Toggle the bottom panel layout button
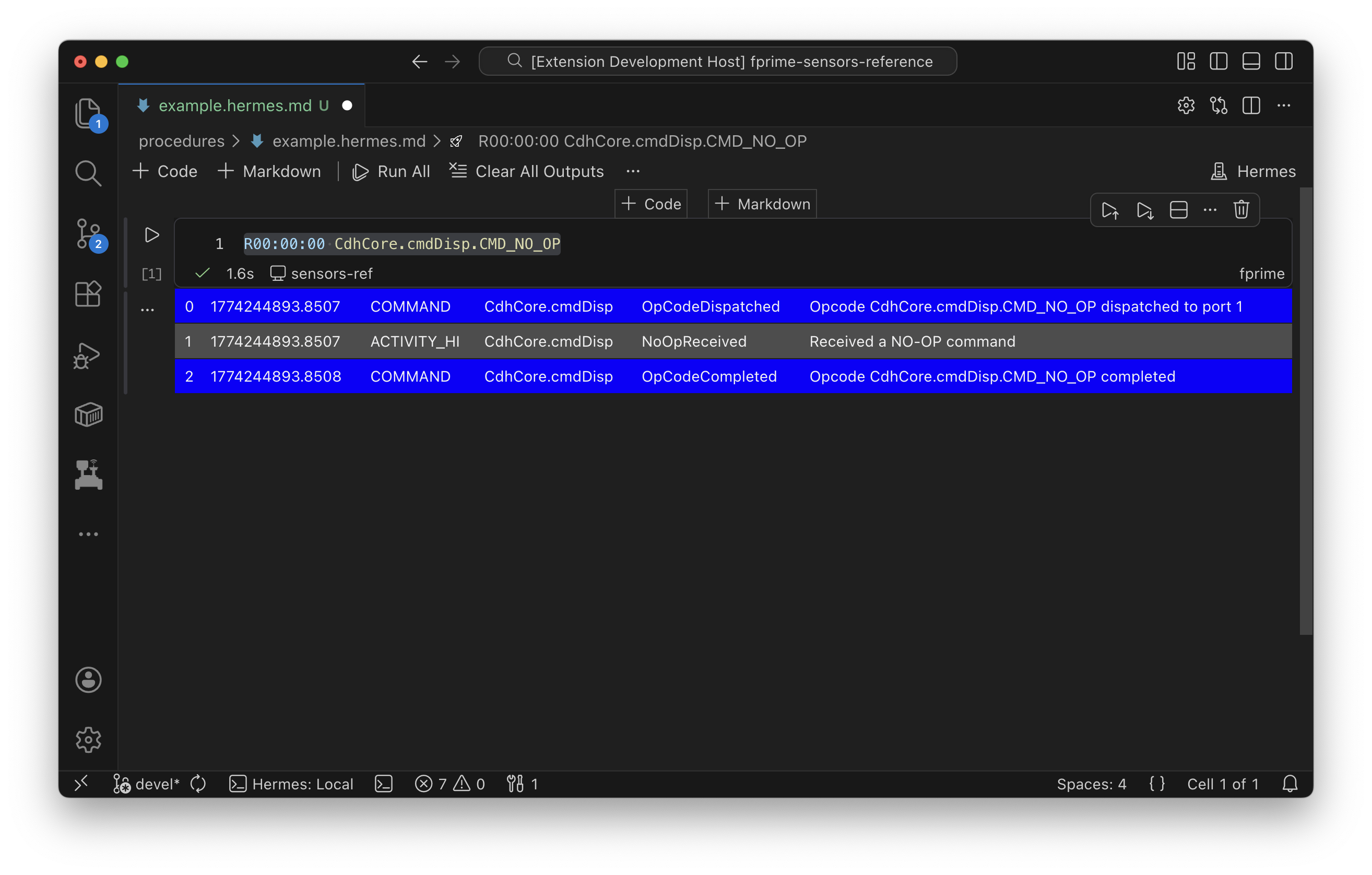Screen dimensions: 1372x875 click(x=1251, y=62)
